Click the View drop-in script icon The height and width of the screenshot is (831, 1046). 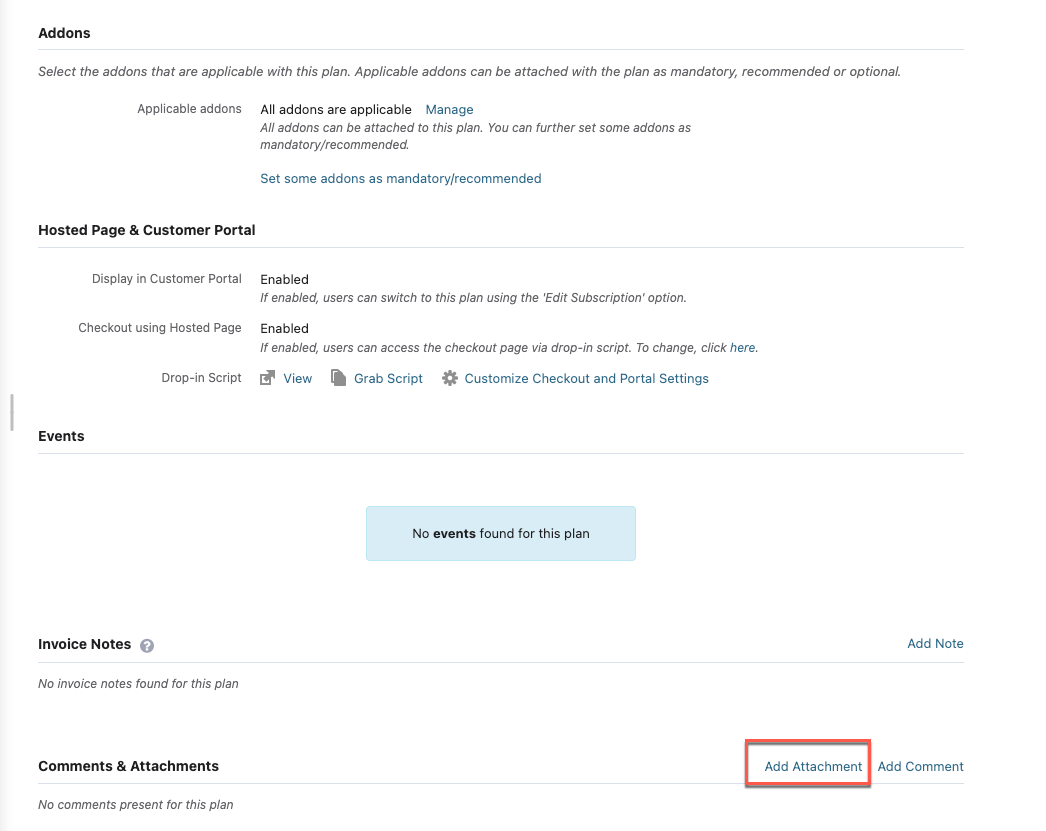(x=267, y=379)
